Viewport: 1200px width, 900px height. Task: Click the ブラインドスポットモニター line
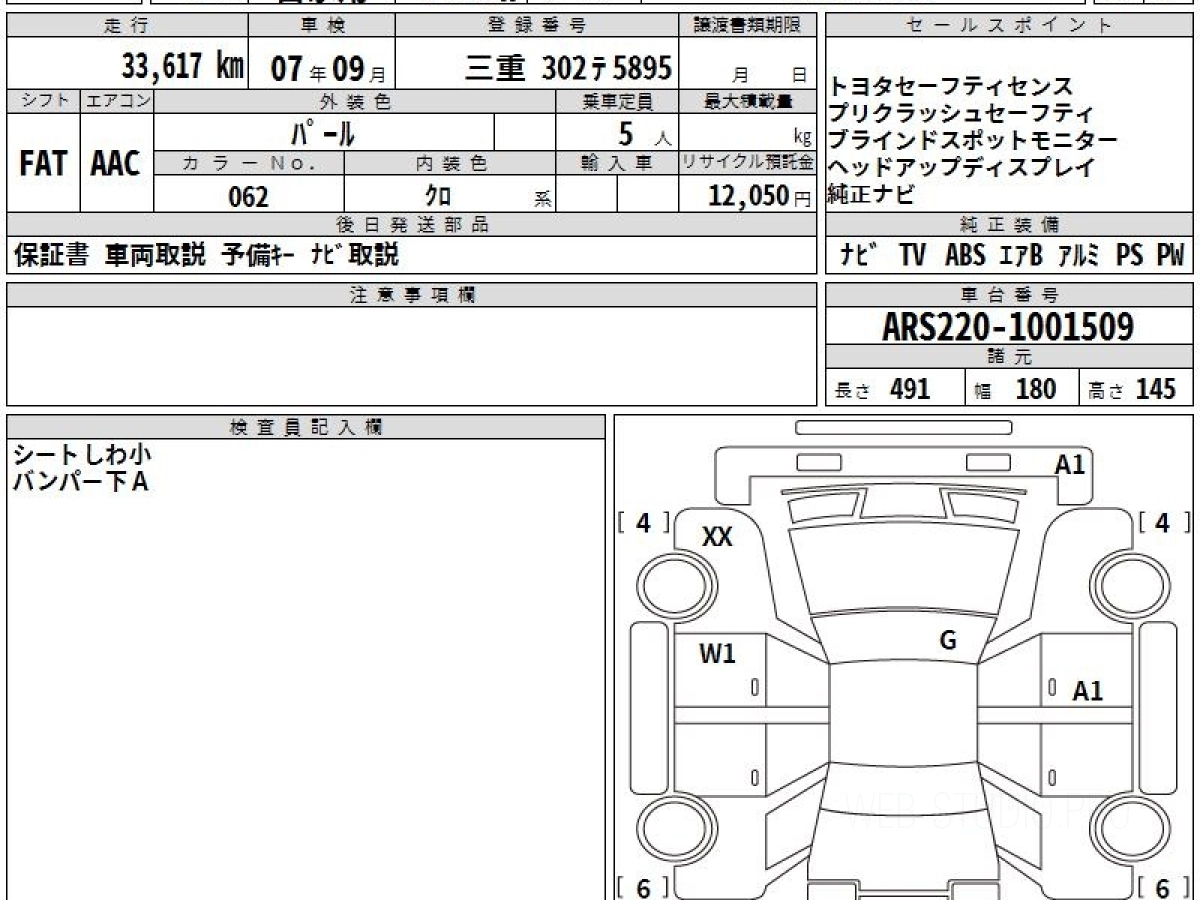coord(973,141)
